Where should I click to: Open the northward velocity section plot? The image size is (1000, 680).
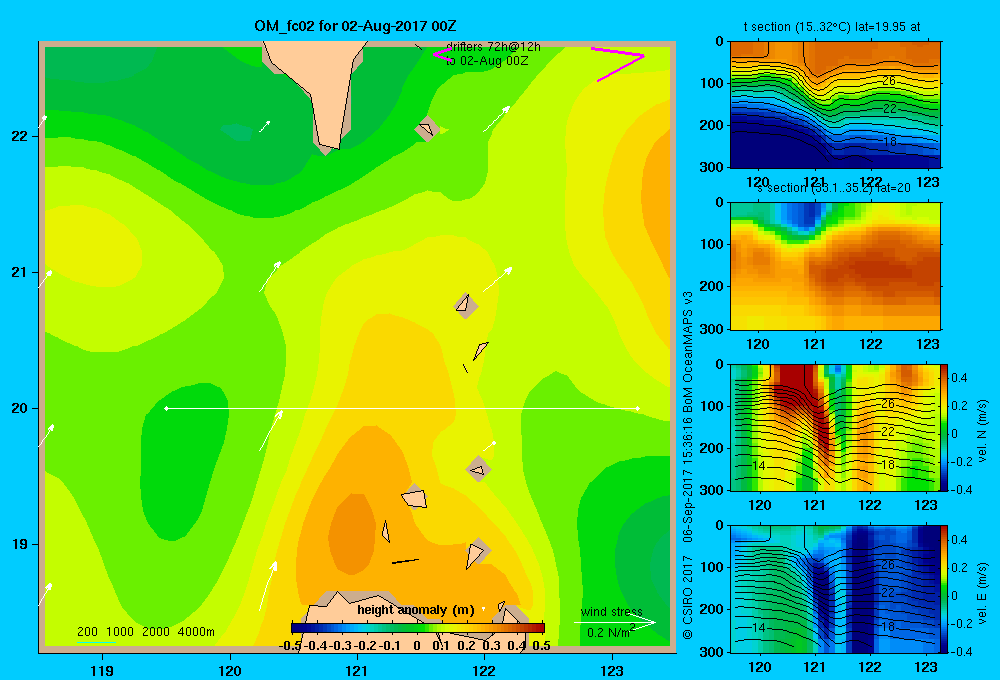click(835, 427)
